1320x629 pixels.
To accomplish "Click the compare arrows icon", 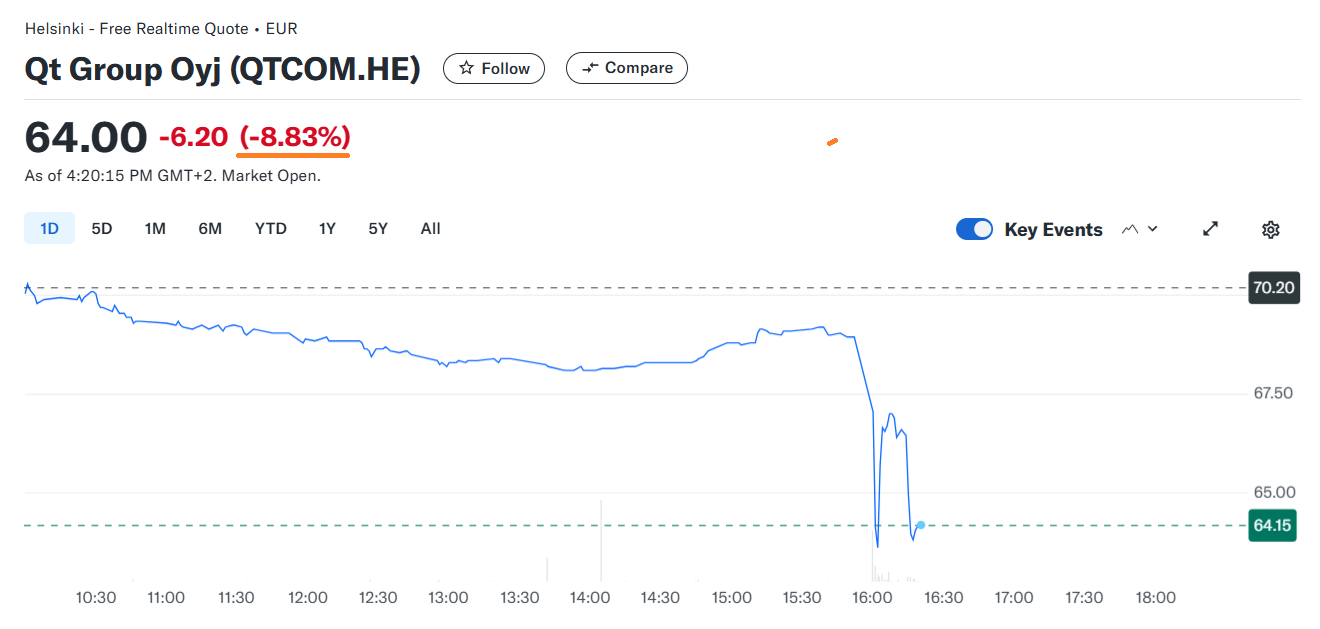I will click(x=590, y=68).
